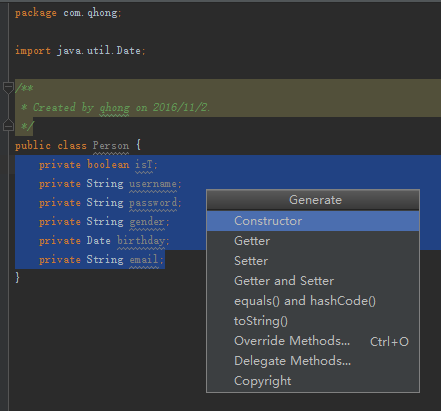Choose Setter from the Generate popup
The image size is (441, 411).
tap(313, 261)
